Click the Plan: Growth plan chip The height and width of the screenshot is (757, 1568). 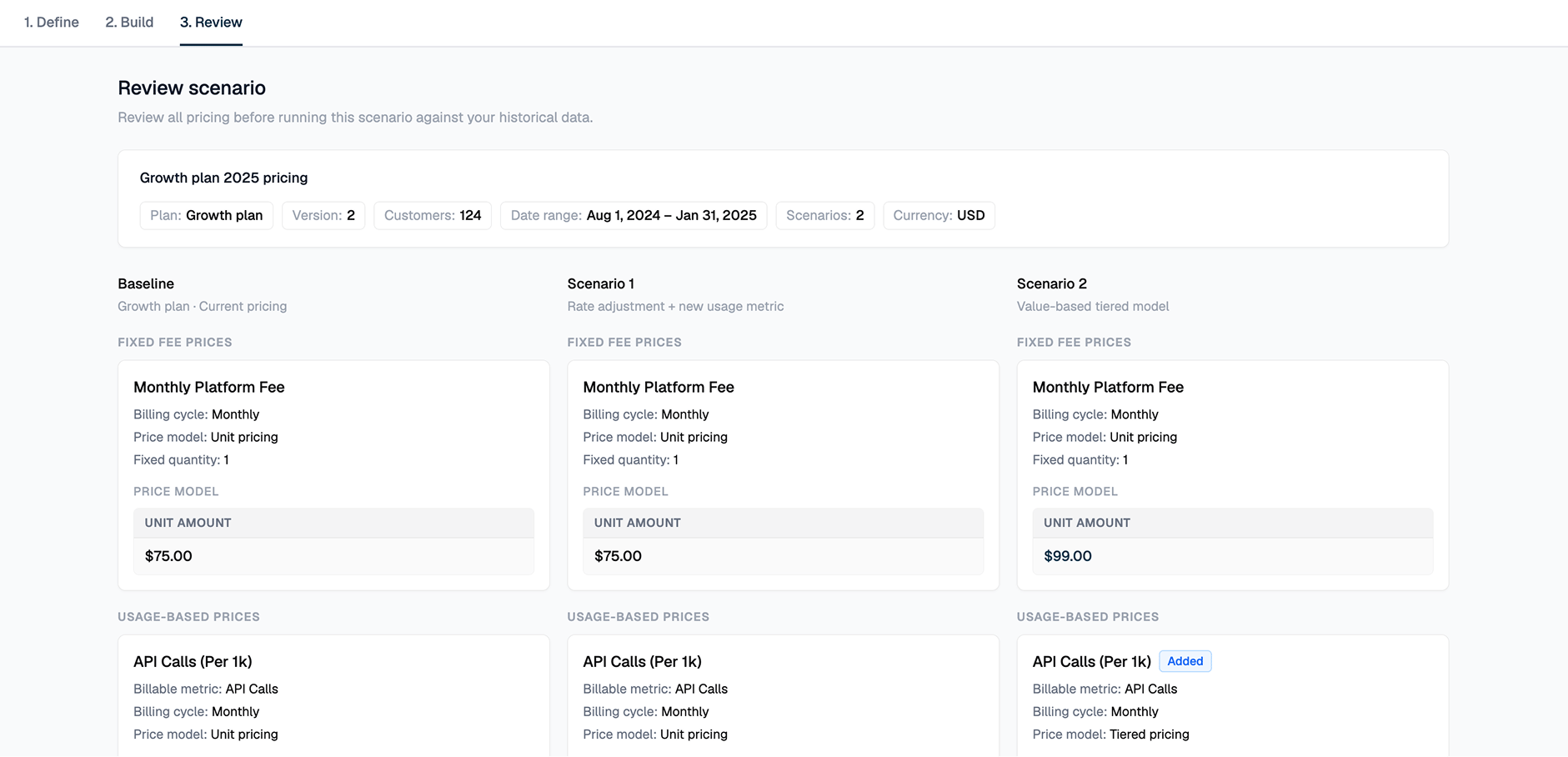207,215
